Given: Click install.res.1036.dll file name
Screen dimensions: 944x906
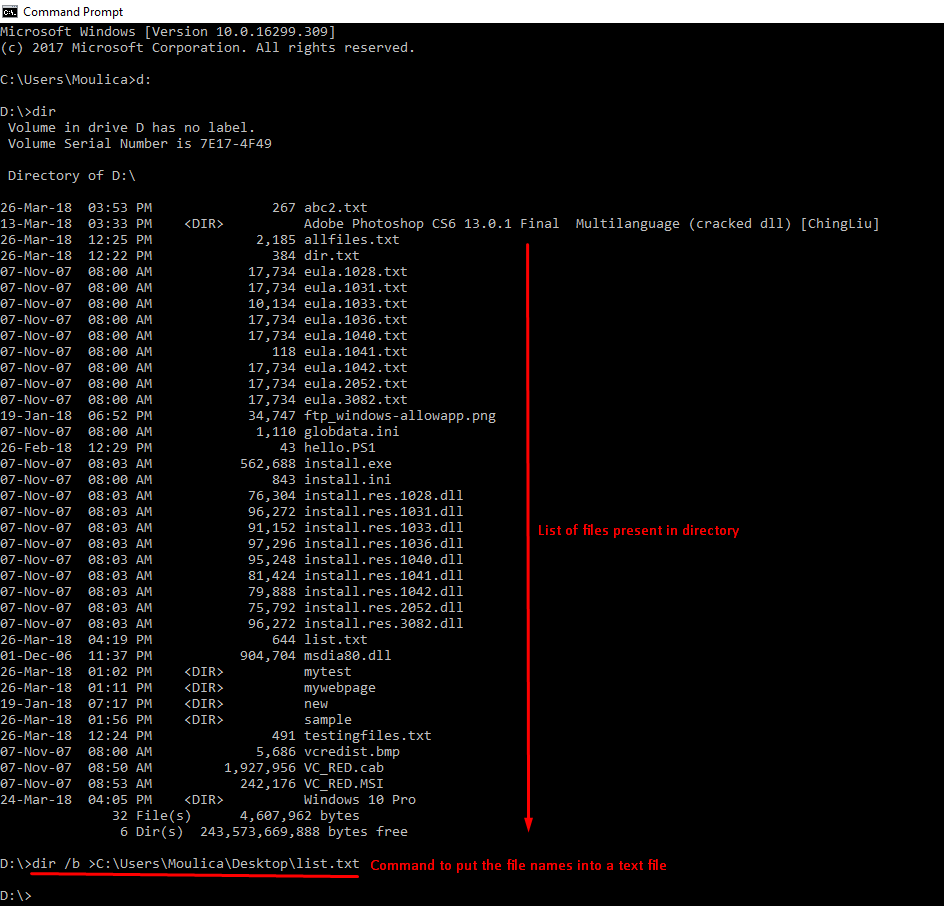Looking at the screenshot, I should click(x=384, y=544).
